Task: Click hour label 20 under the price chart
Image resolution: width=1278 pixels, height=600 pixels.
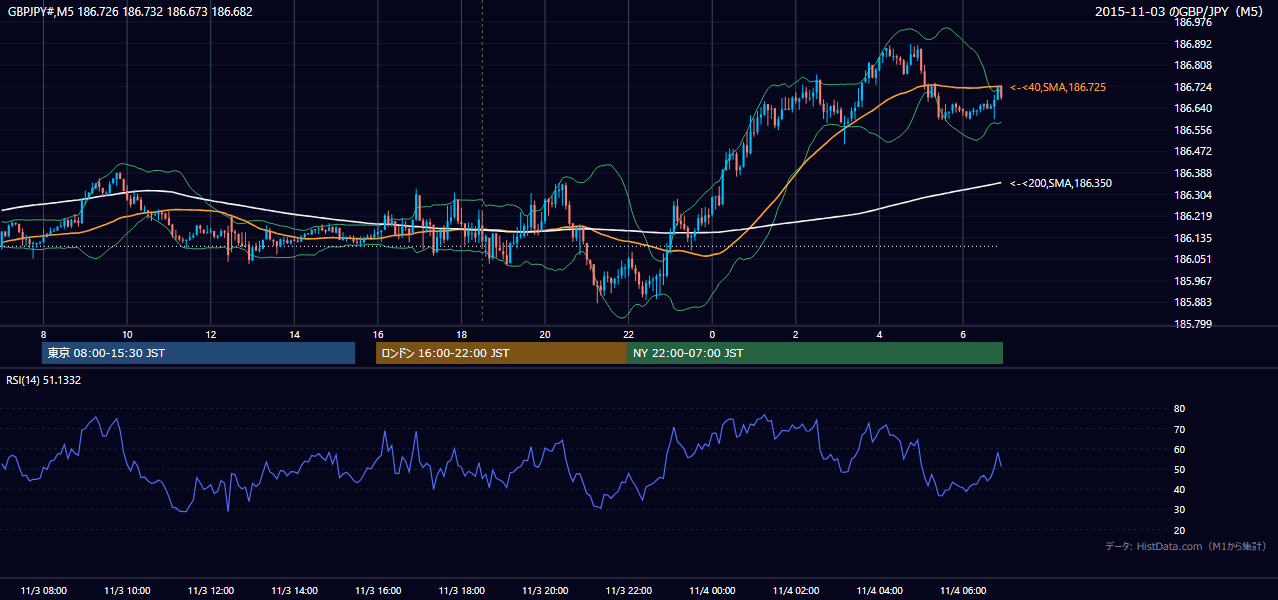Action: [x=545, y=334]
